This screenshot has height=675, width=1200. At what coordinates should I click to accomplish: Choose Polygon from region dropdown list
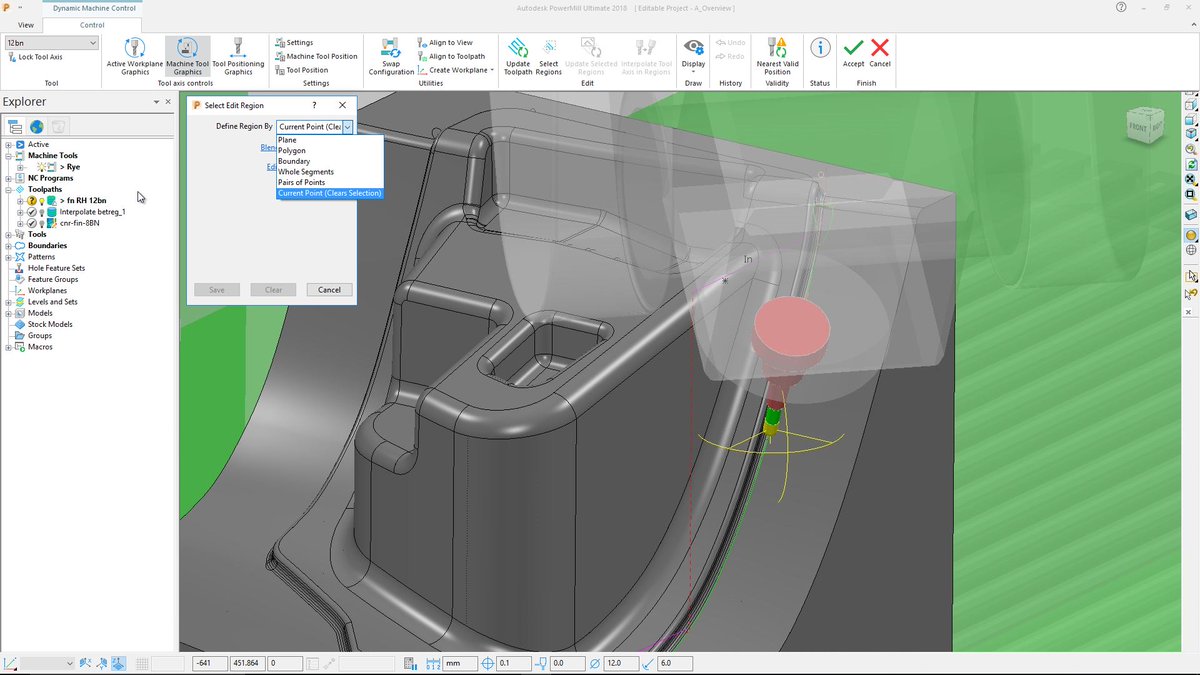[x=329, y=150]
